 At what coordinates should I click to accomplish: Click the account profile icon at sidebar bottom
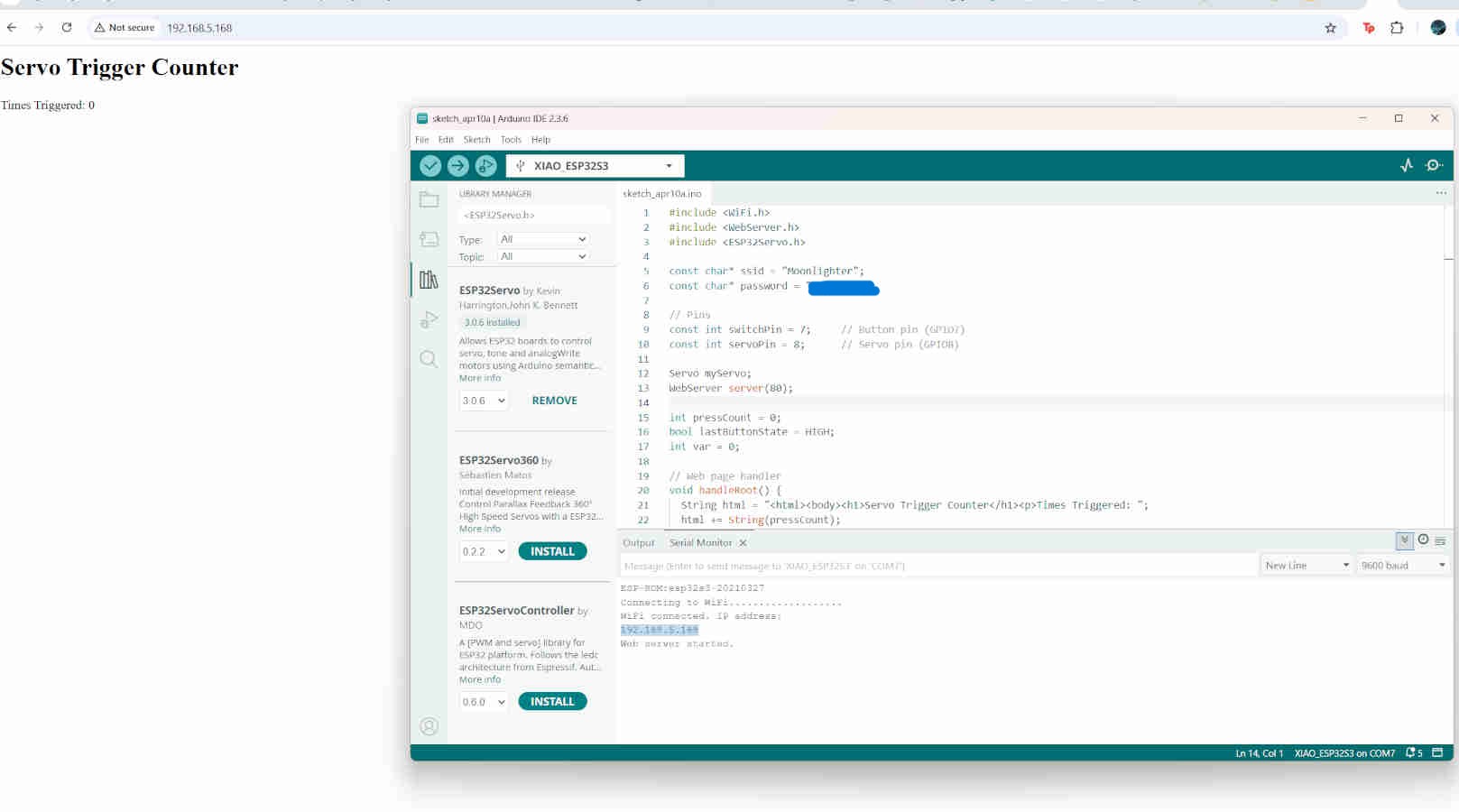(429, 726)
